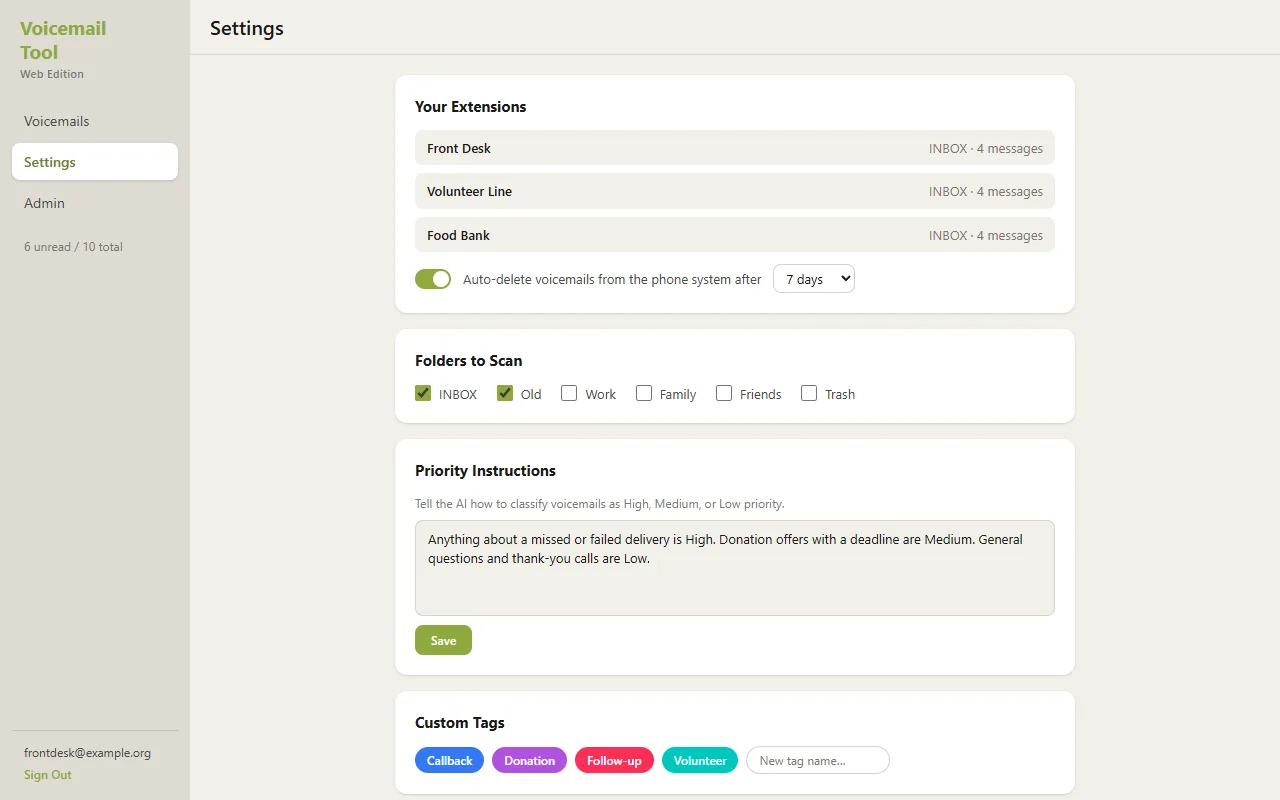Uncheck the INBOX folder checkbox
Screen dimensions: 1280x800
(x=423, y=393)
